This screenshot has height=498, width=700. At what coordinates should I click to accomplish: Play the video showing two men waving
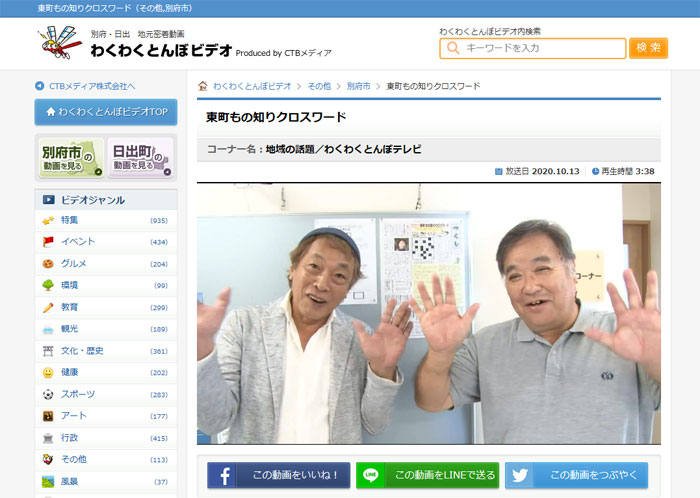(429, 314)
